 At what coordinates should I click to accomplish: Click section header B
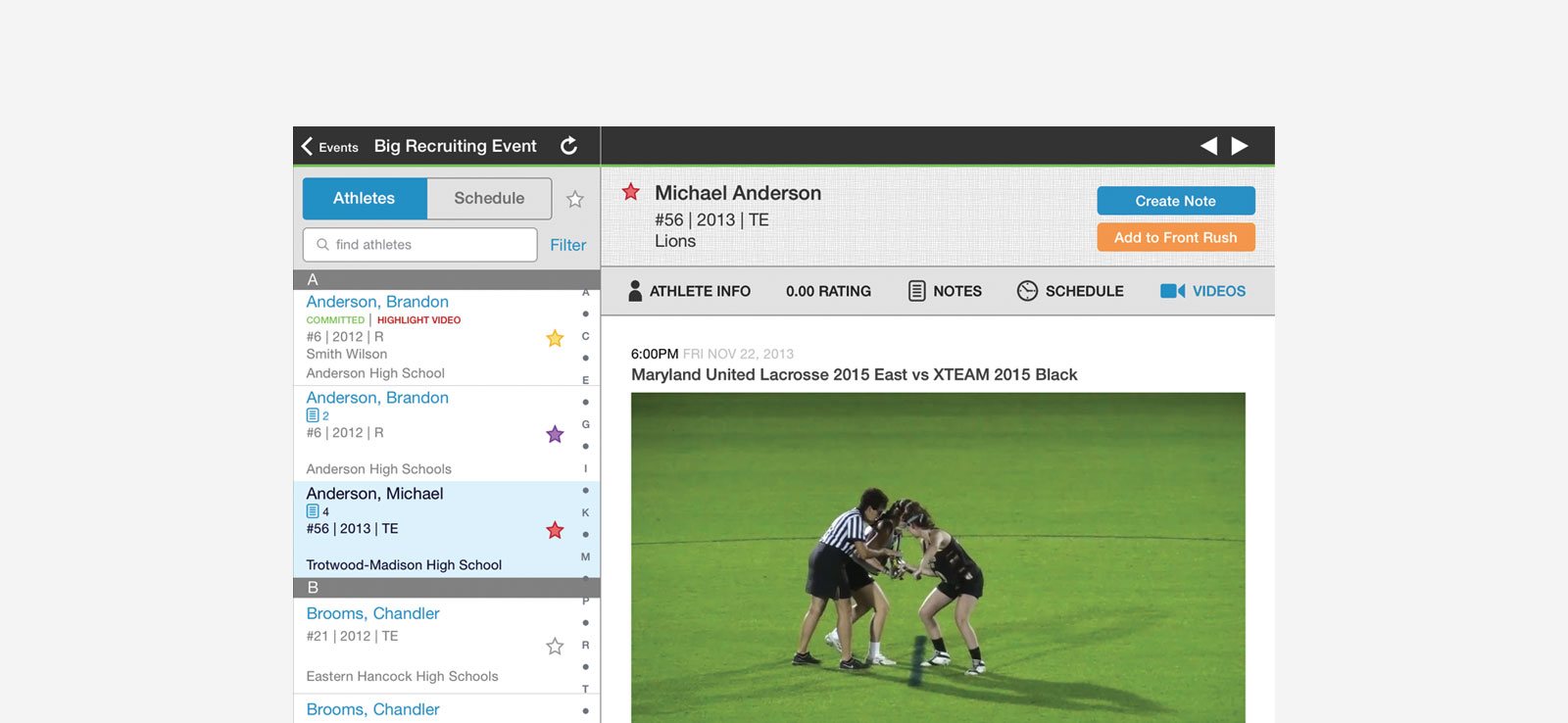pyautogui.click(x=447, y=588)
